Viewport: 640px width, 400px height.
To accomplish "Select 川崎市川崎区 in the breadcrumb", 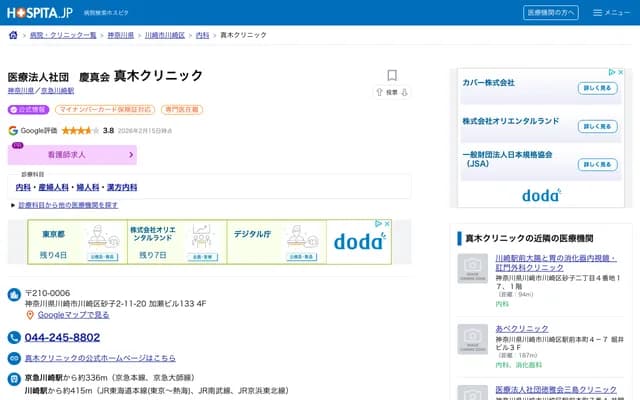I will click(x=164, y=35).
